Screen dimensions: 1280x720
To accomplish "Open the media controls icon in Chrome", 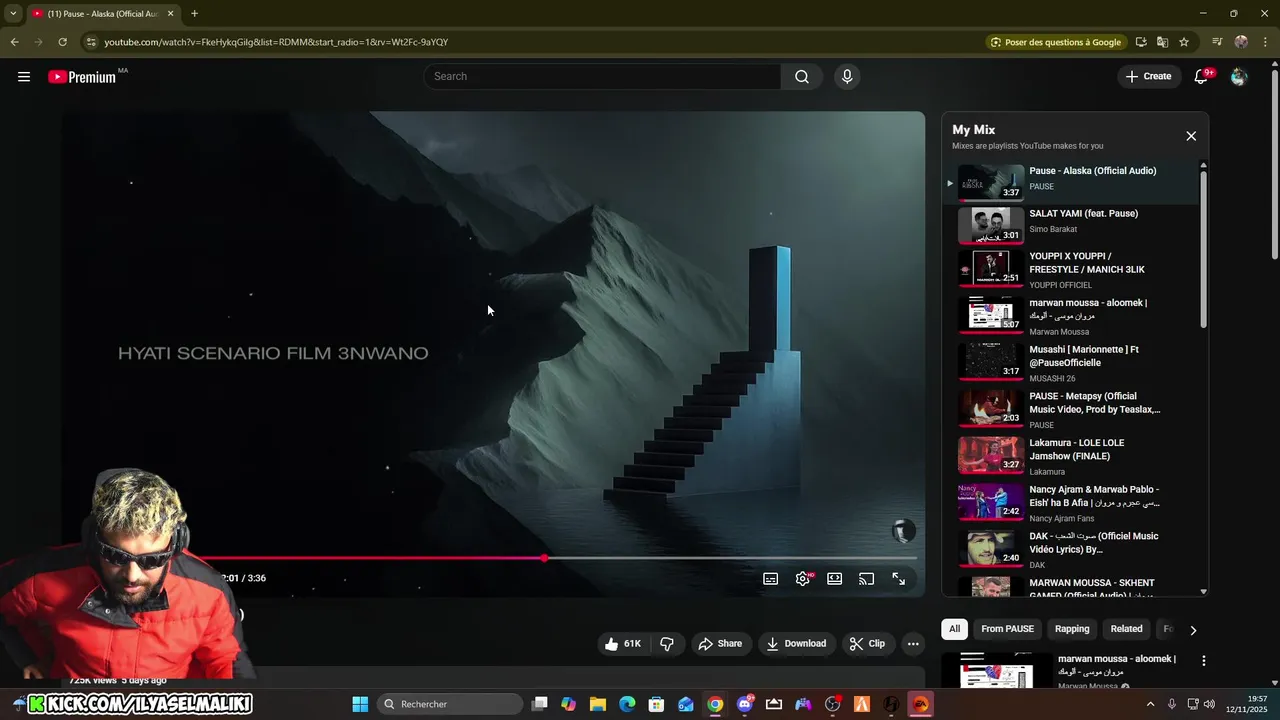I will pos(1217,42).
